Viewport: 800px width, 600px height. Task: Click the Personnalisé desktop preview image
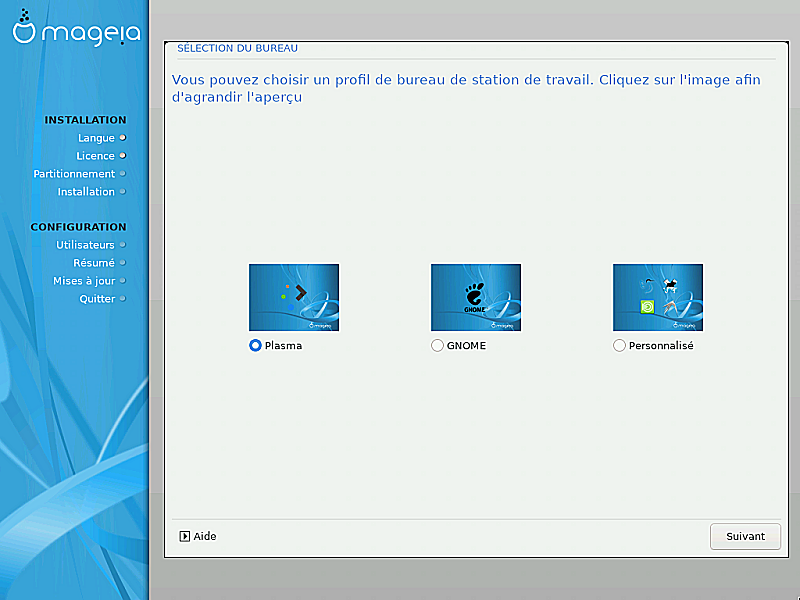pos(658,297)
